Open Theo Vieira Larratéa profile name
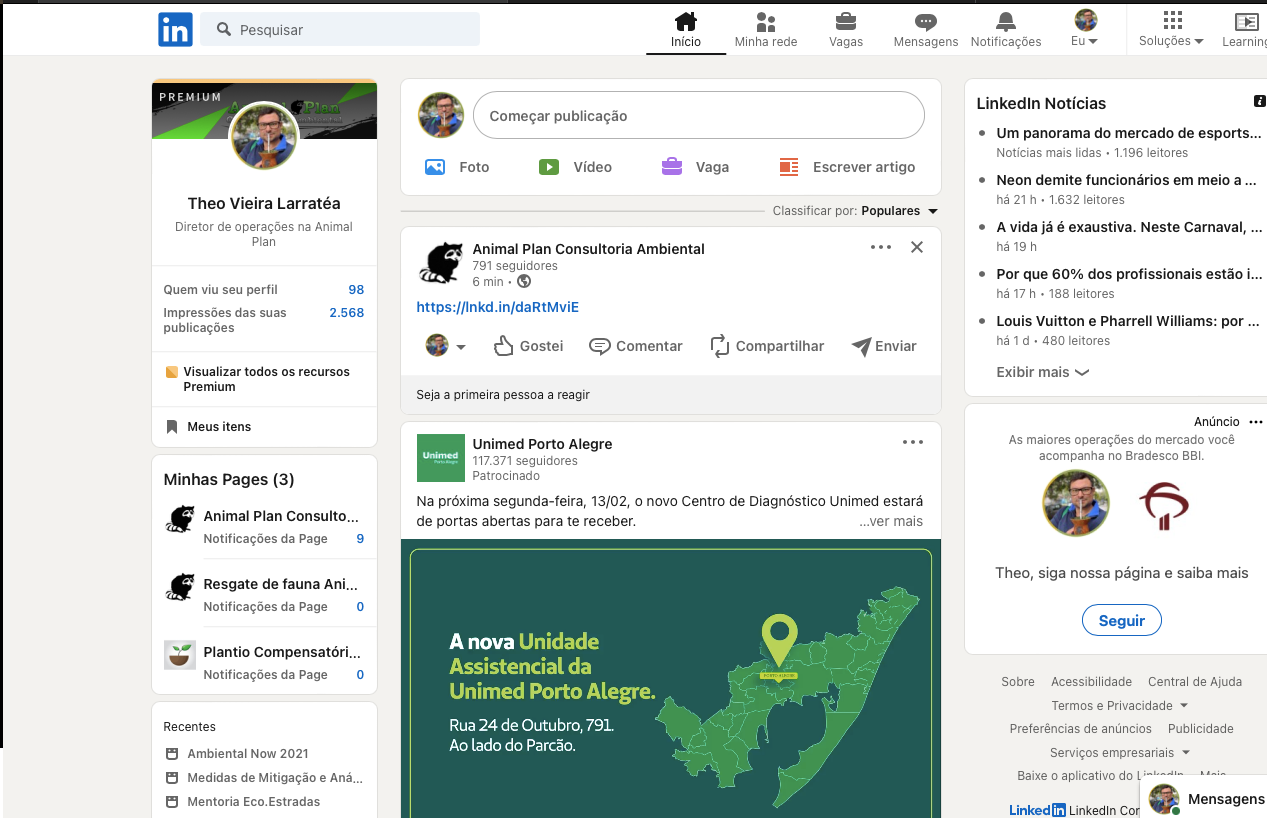Image resolution: width=1267 pixels, height=818 pixels. (x=264, y=204)
